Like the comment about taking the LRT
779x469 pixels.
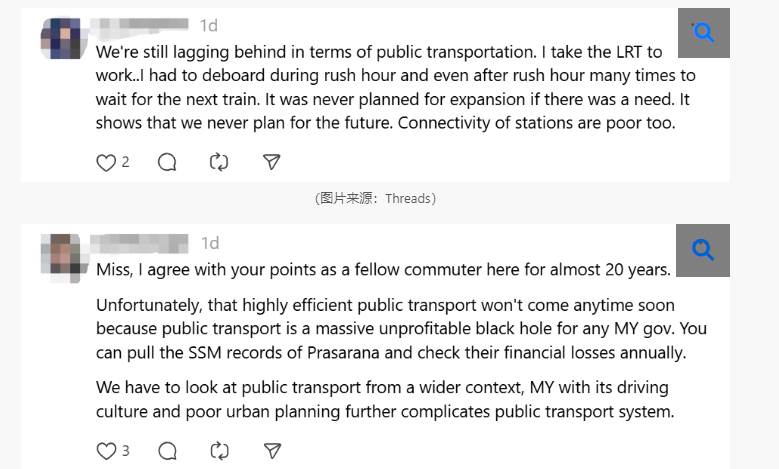(x=105, y=162)
